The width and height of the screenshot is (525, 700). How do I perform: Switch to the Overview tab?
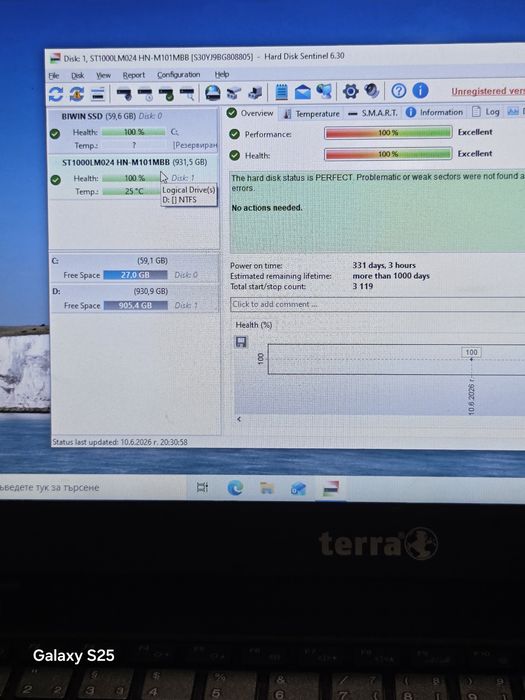[250, 113]
